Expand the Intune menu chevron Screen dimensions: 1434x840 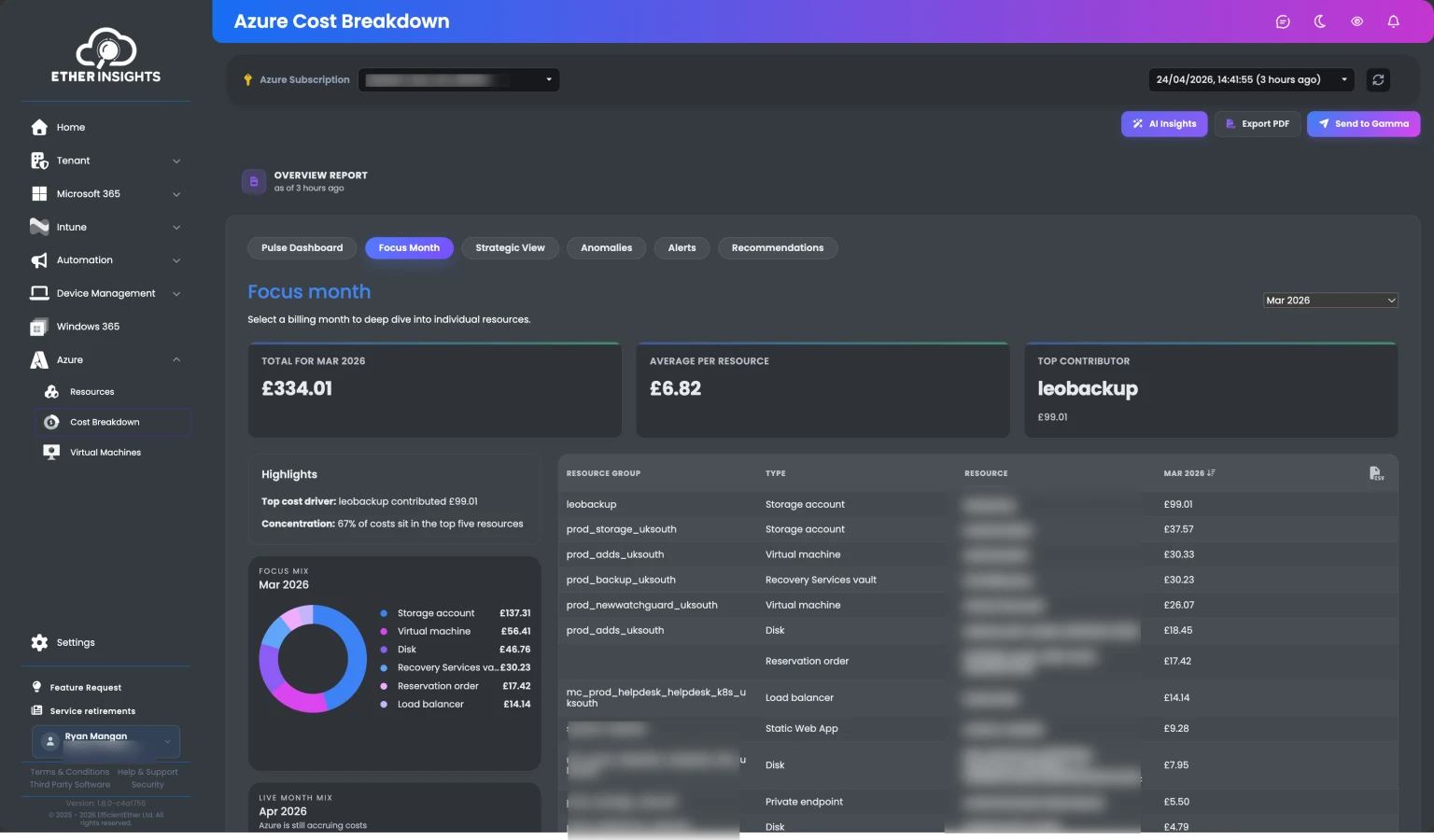pos(176,227)
